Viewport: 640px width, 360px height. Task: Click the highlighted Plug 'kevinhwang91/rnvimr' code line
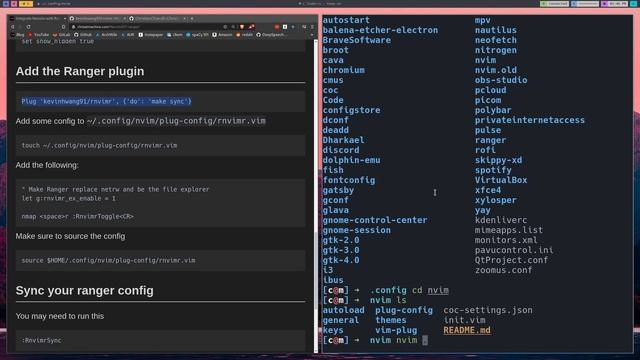tap(107, 101)
